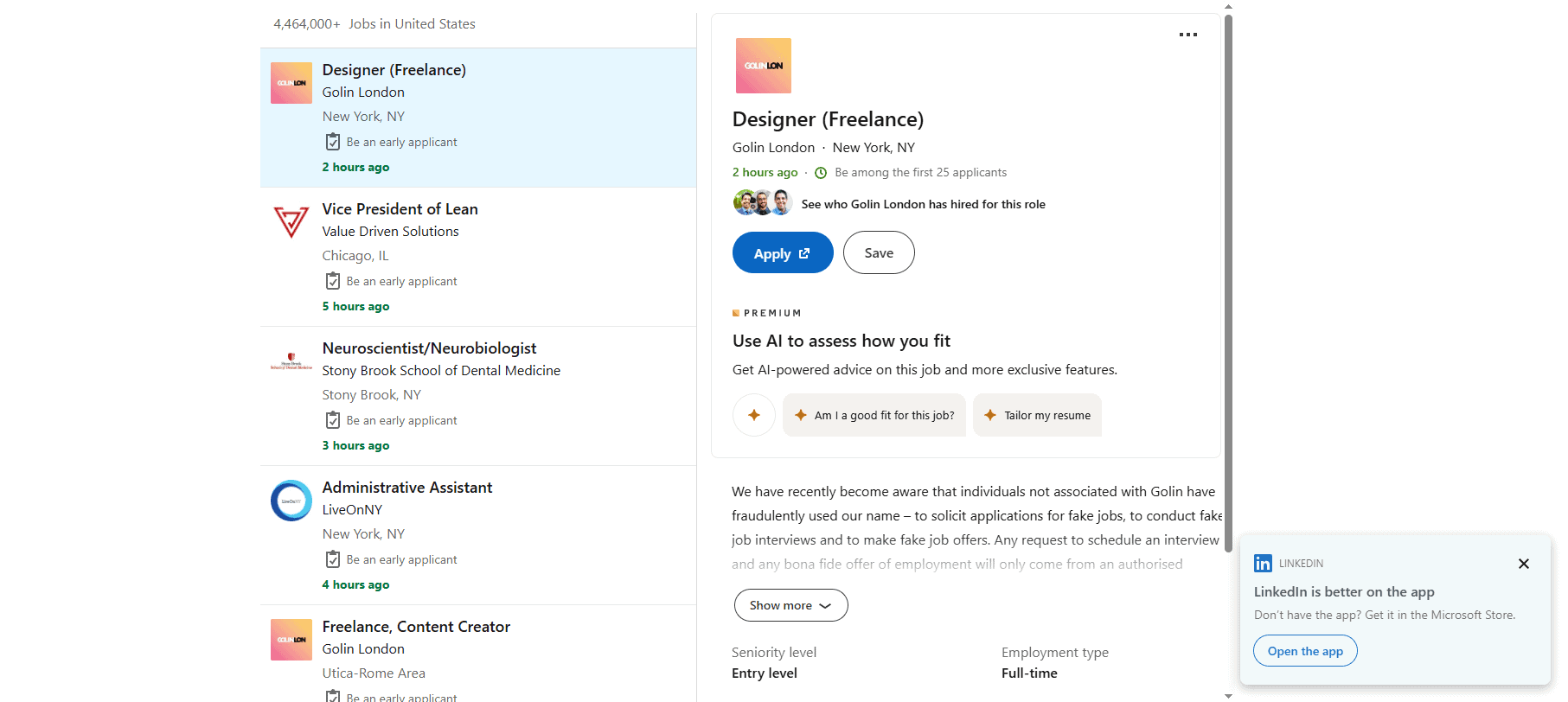The image size is (1568, 702).
Task: Click the sparkle AI icon button
Action: [x=754, y=415]
